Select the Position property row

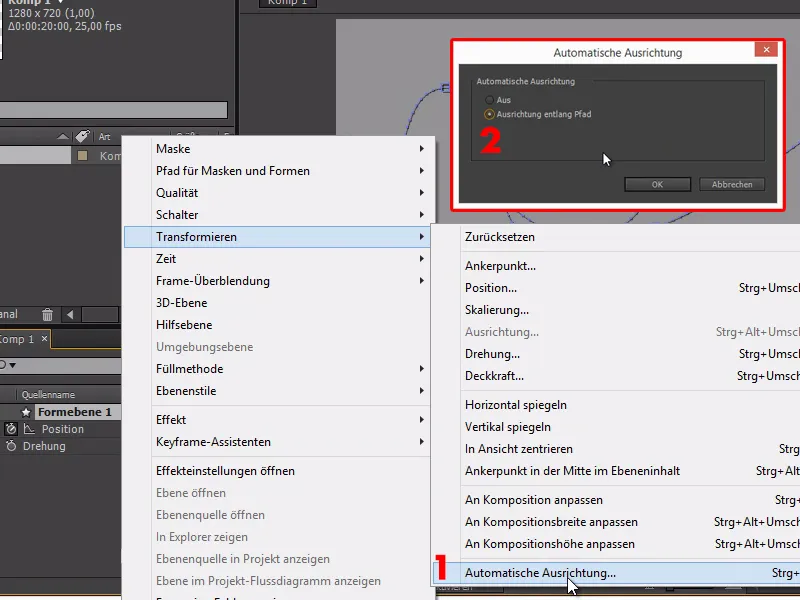point(61,429)
